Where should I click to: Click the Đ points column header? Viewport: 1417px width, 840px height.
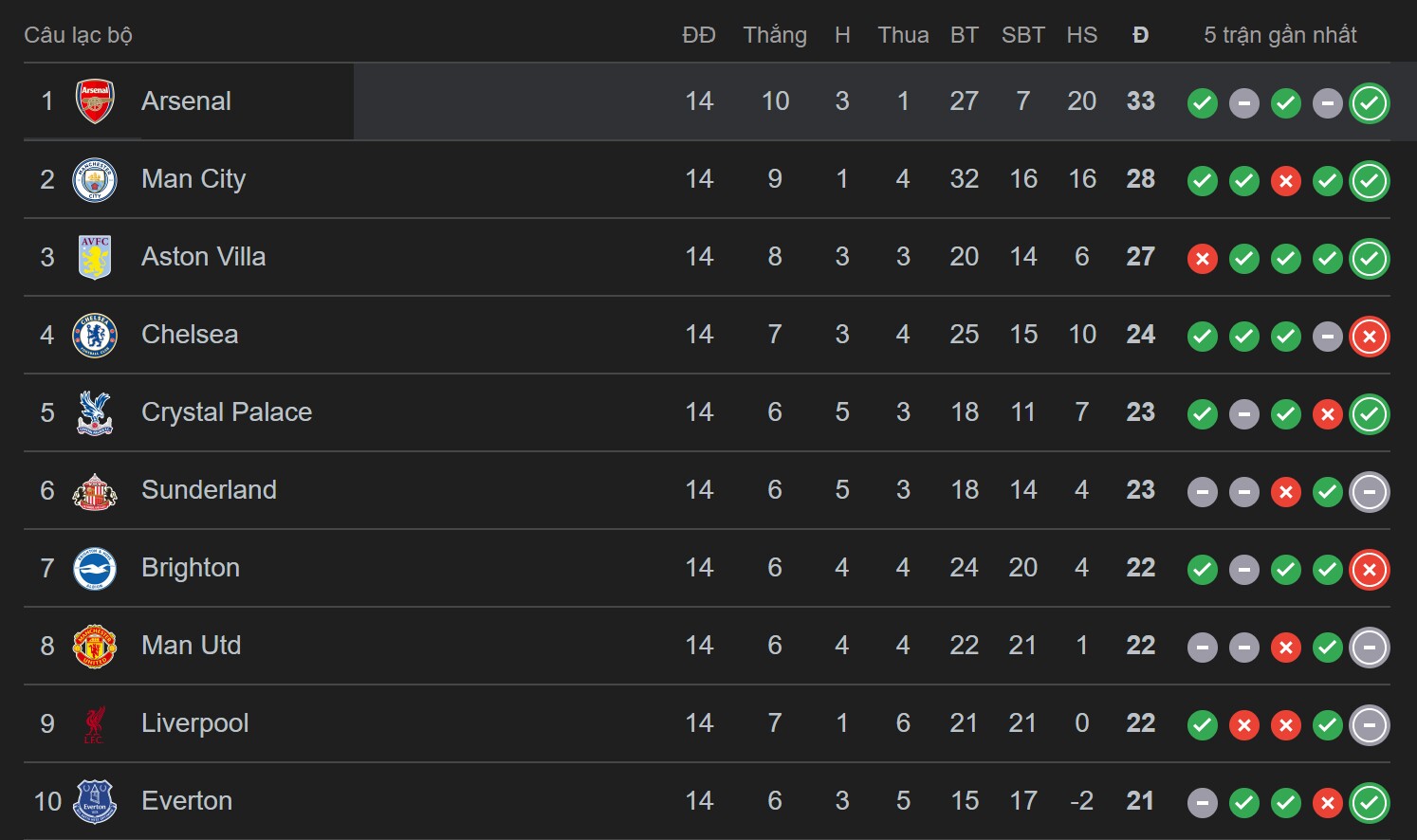pos(1140,35)
